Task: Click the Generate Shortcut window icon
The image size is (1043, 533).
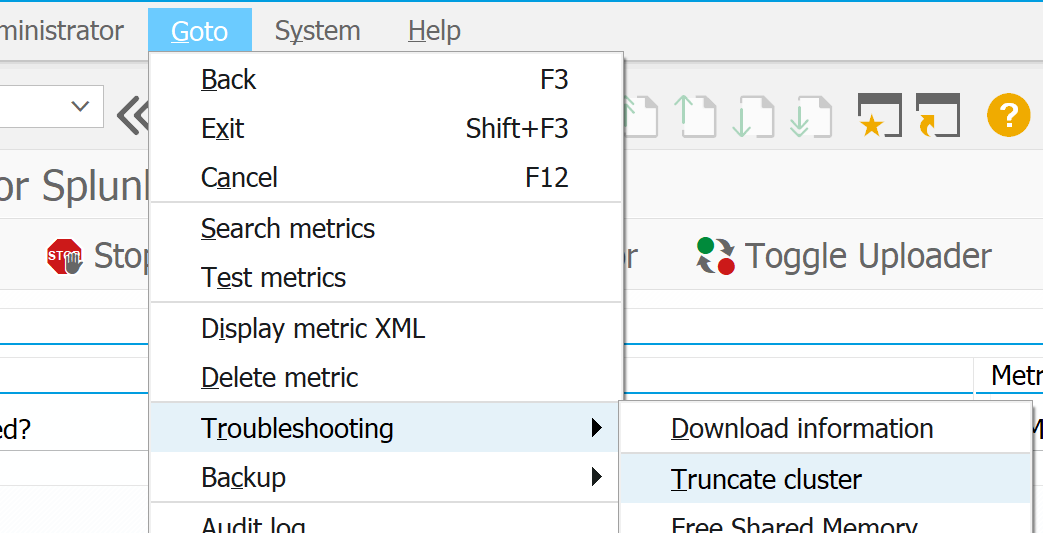Action: point(937,116)
